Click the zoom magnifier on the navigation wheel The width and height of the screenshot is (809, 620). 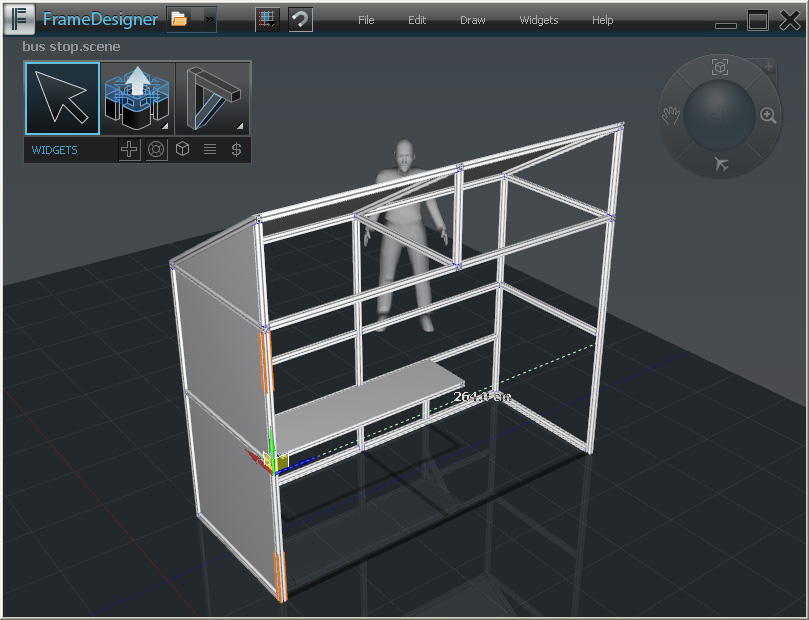click(768, 115)
